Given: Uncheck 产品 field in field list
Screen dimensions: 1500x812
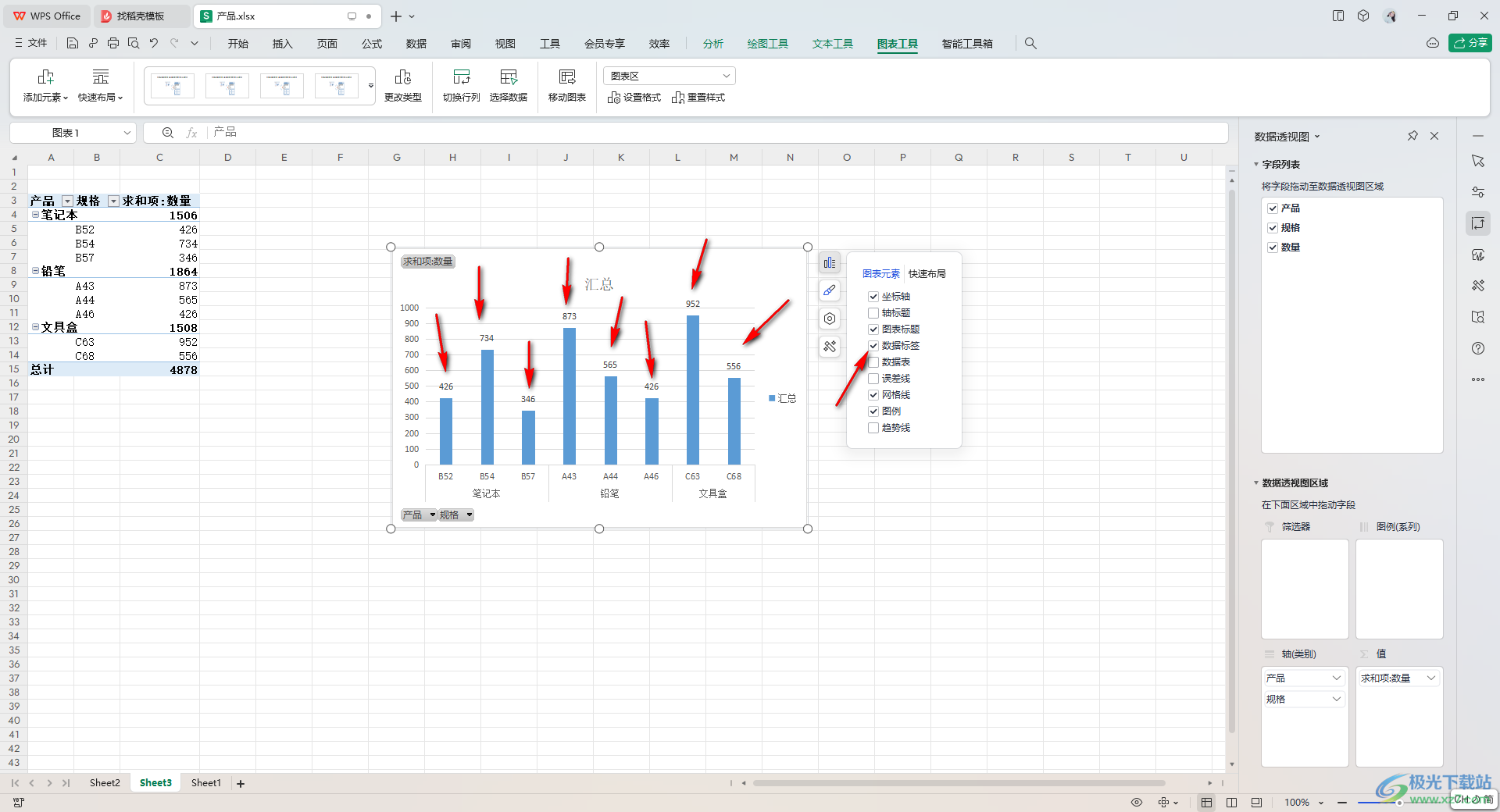Looking at the screenshot, I should click(1273, 208).
